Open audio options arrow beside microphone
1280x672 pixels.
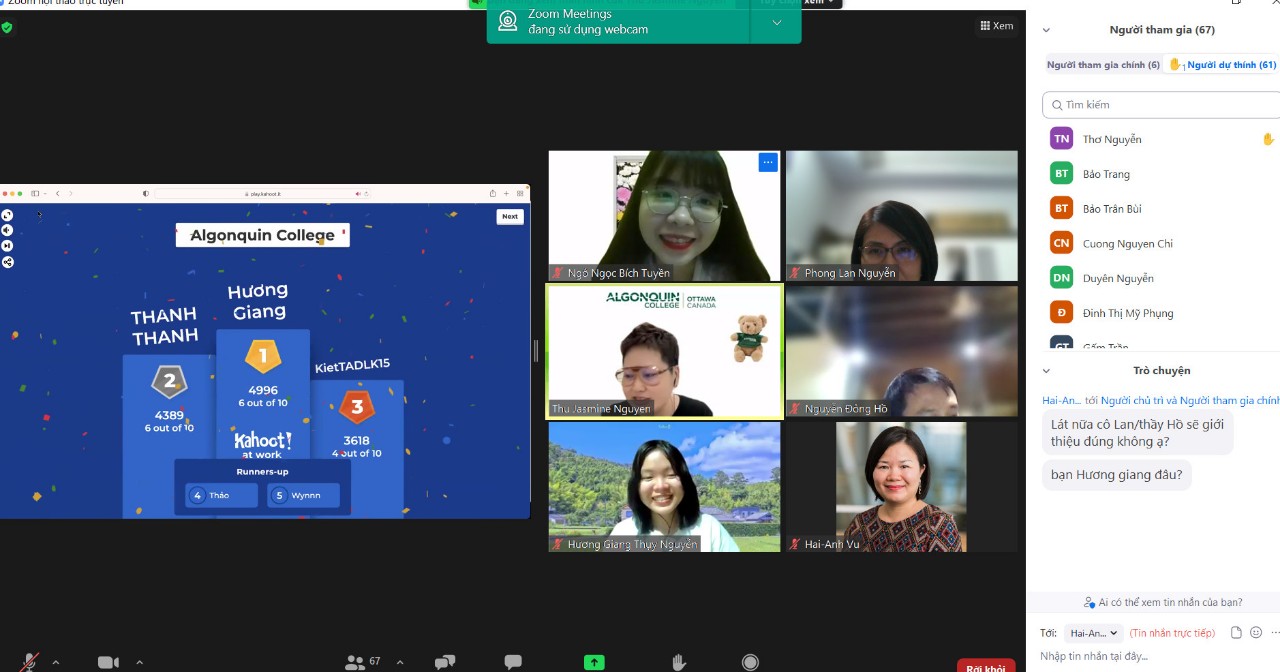pos(56,662)
